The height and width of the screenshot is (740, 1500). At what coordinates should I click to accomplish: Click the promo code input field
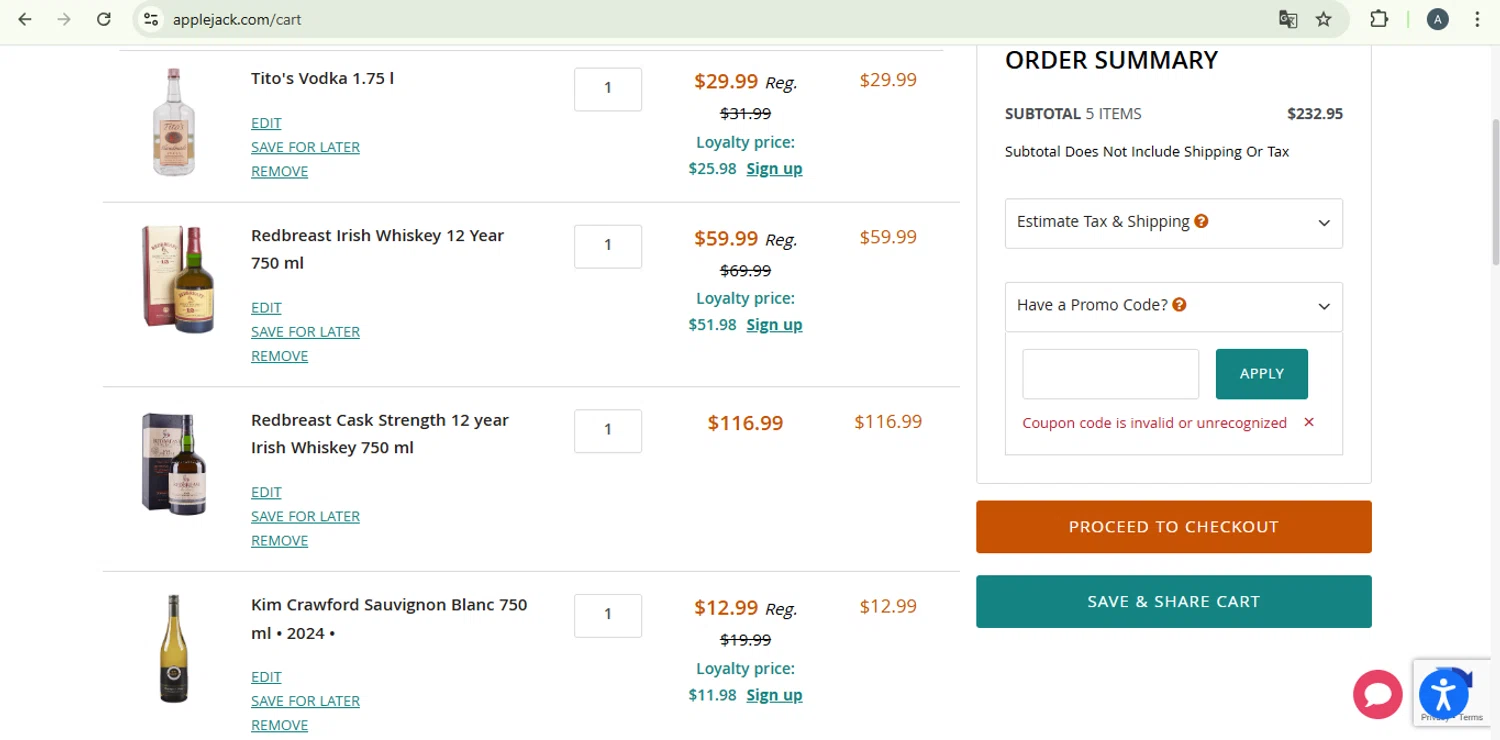(x=1110, y=374)
